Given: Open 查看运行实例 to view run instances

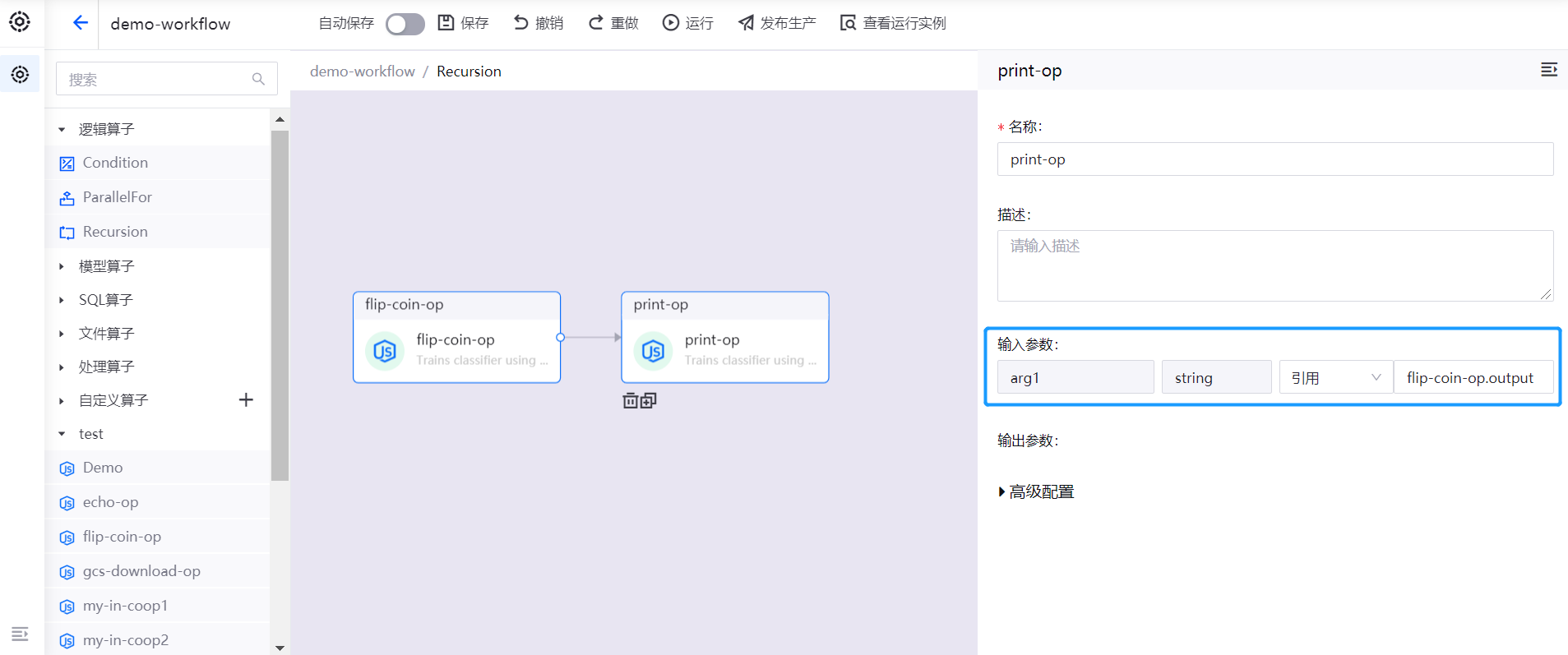Looking at the screenshot, I should [x=893, y=23].
